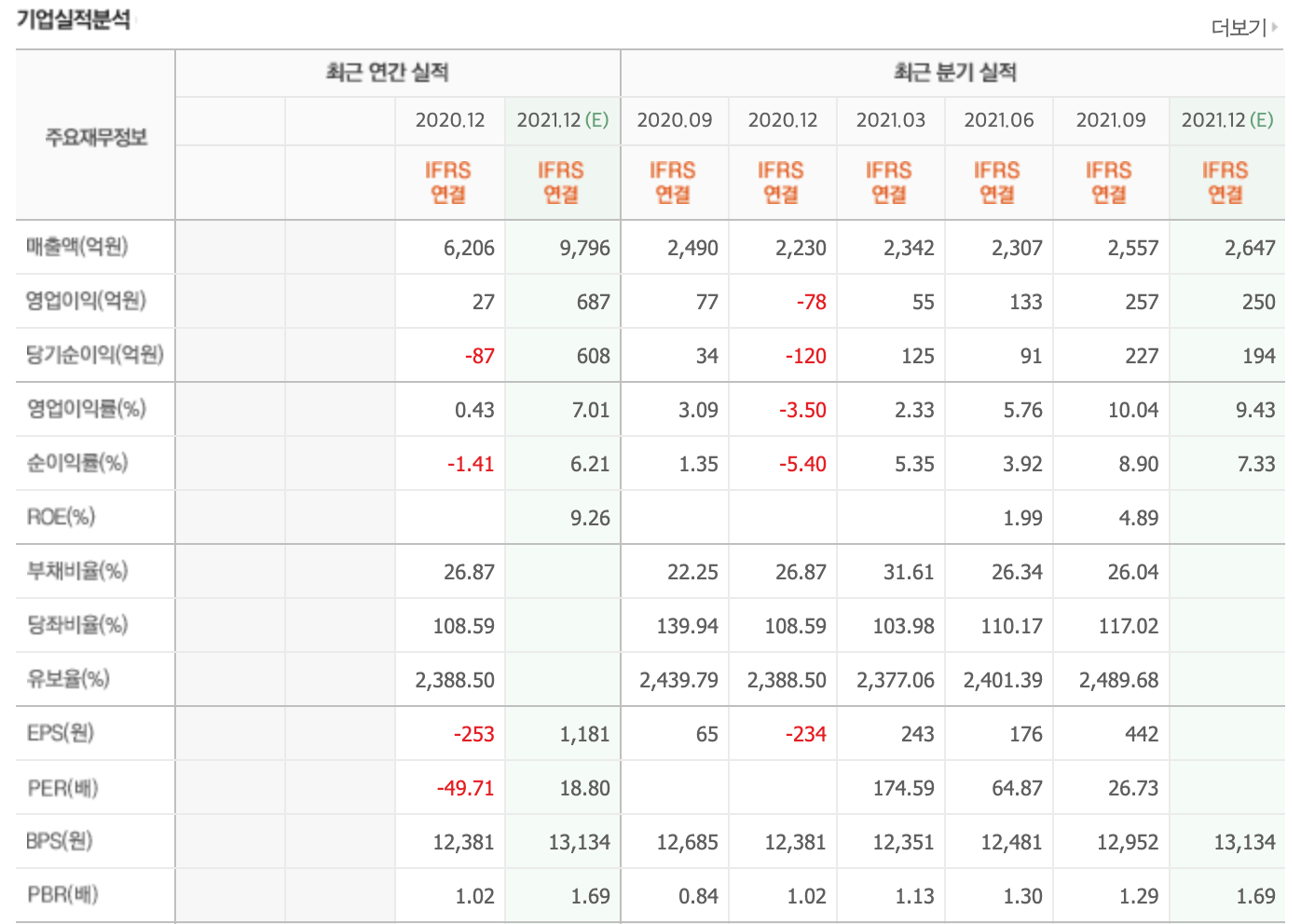Select the 당기순이익(억원) row label
Viewport: 1301px width, 924px height.
point(95,355)
